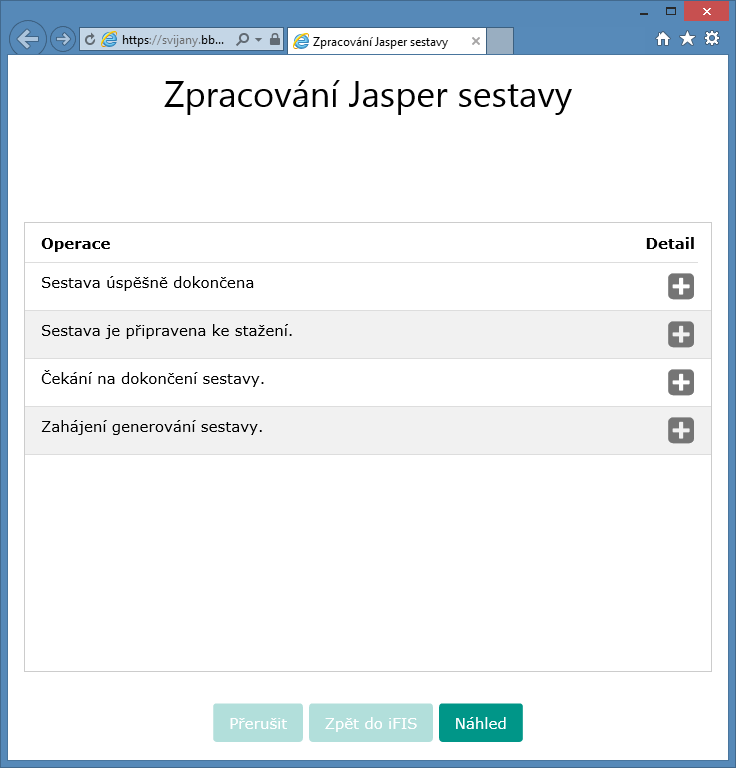Screen dimensions: 736x768
Task: Close the 'Zpracování Jasper sestavy' tab
Action: [x=475, y=41]
